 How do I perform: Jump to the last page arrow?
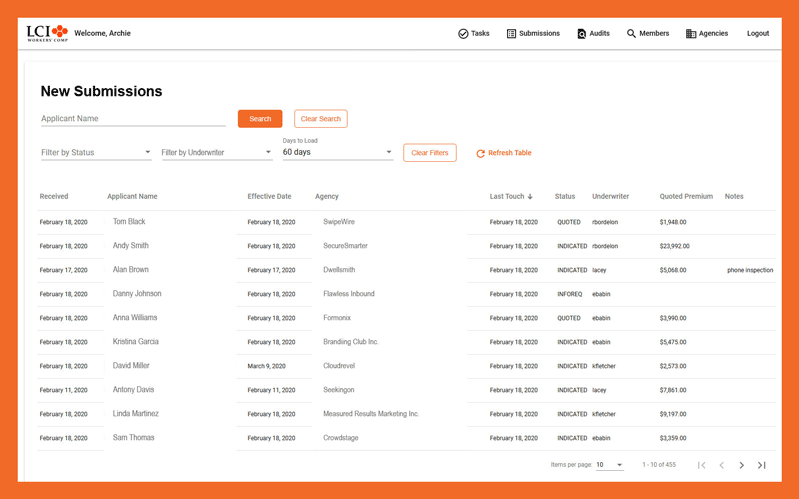pos(761,465)
